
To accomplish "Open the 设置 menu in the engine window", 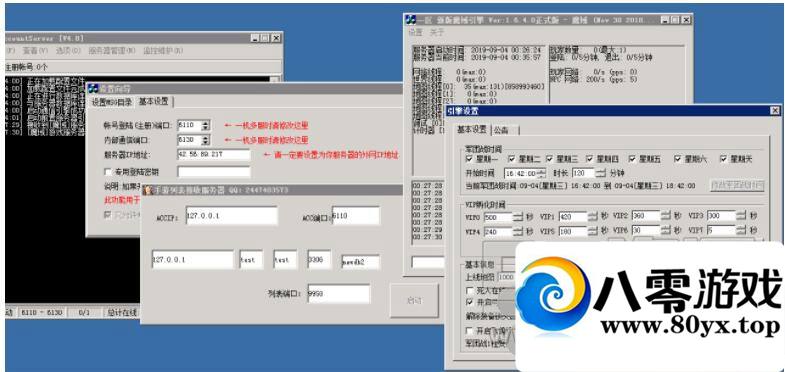I will click(416, 33).
